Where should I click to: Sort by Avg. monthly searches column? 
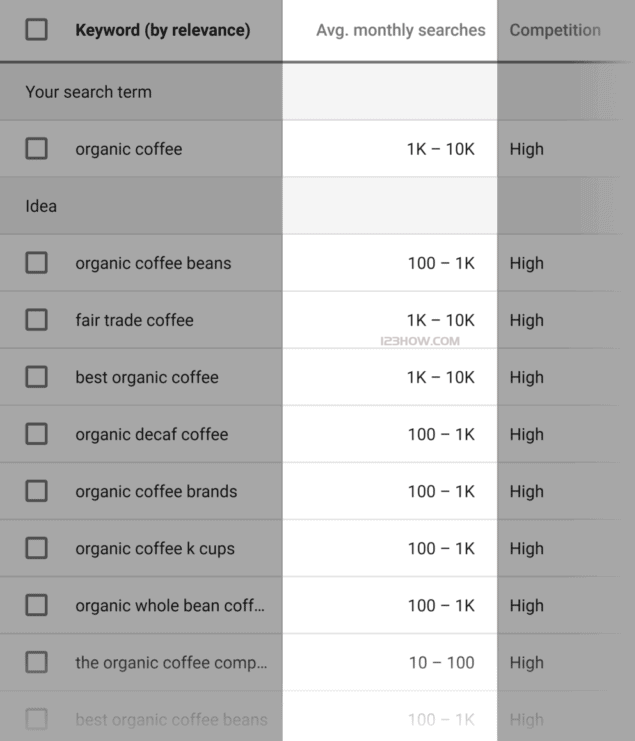coord(400,30)
